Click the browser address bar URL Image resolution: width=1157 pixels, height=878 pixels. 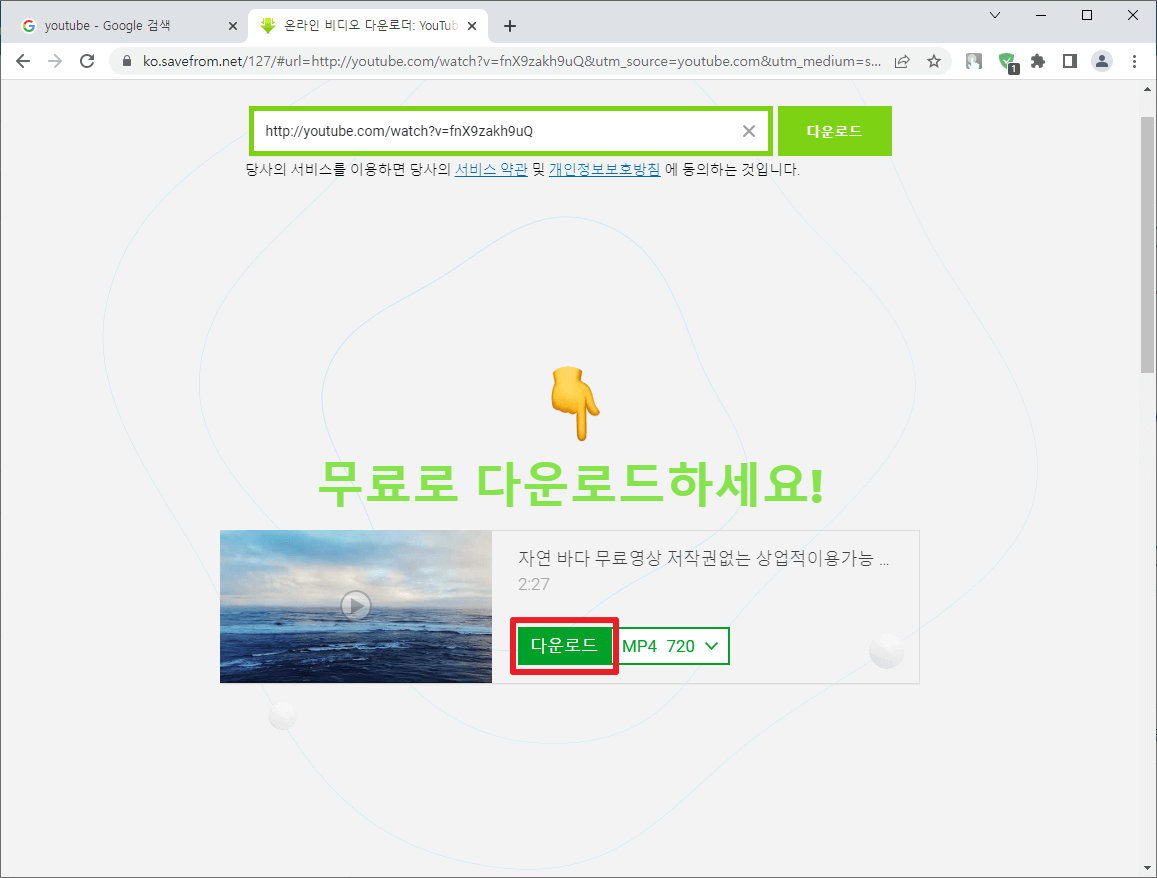tap(511, 61)
